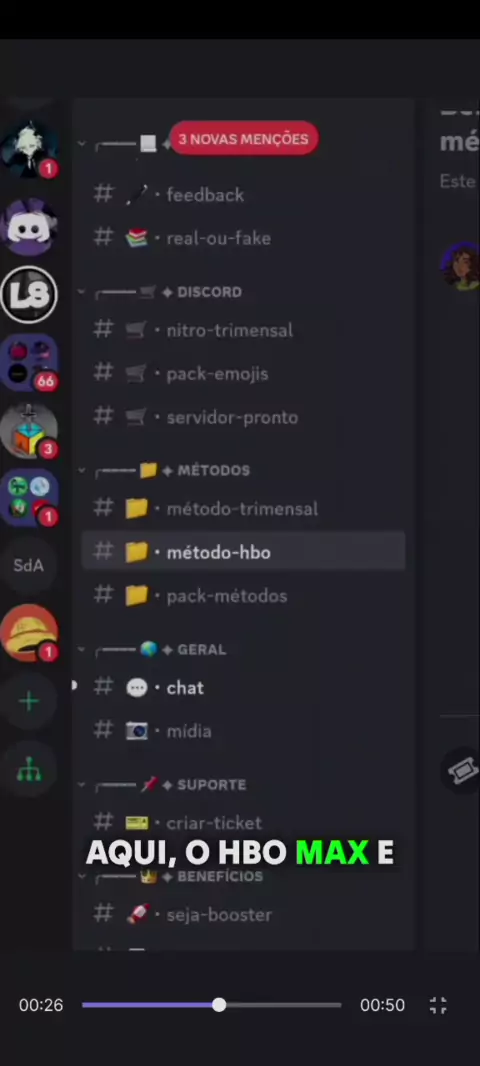This screenshot has height=1066, width=480.
Task: Open server folder with 66 notifications
Action: point(29,362)
